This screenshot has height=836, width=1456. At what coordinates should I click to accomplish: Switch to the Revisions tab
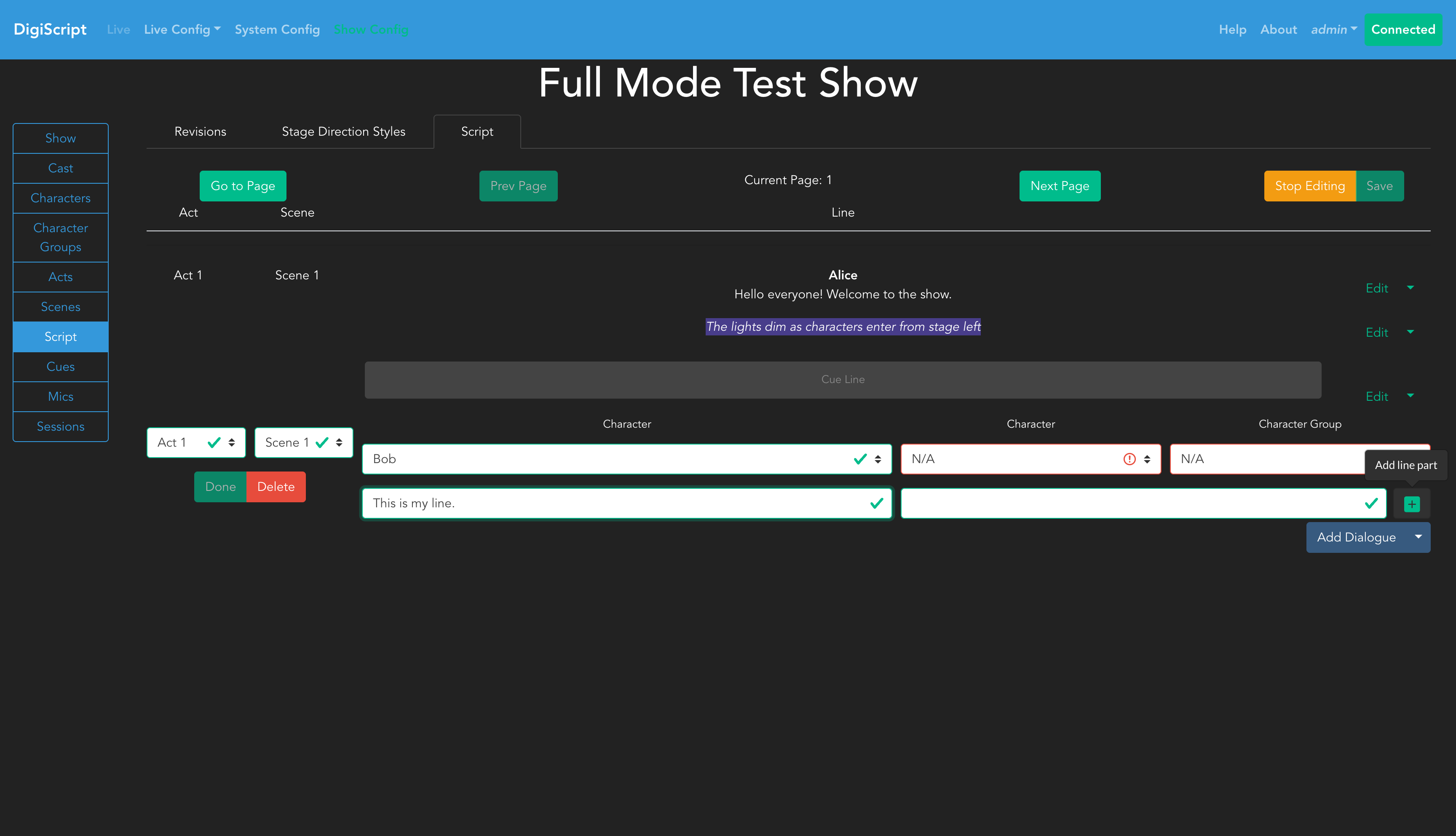[x=200, y=131]
